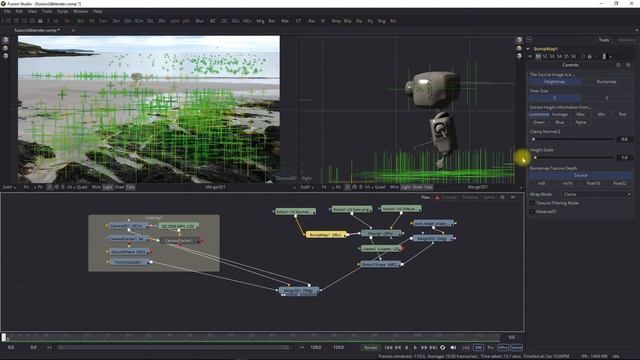Adjust Height Scale slider
This screenshot has width=640, height=360.
tap(573, 157)
